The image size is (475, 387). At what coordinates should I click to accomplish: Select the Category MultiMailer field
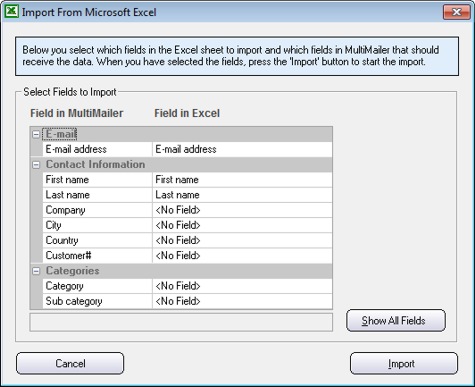[x=97, y=286]
